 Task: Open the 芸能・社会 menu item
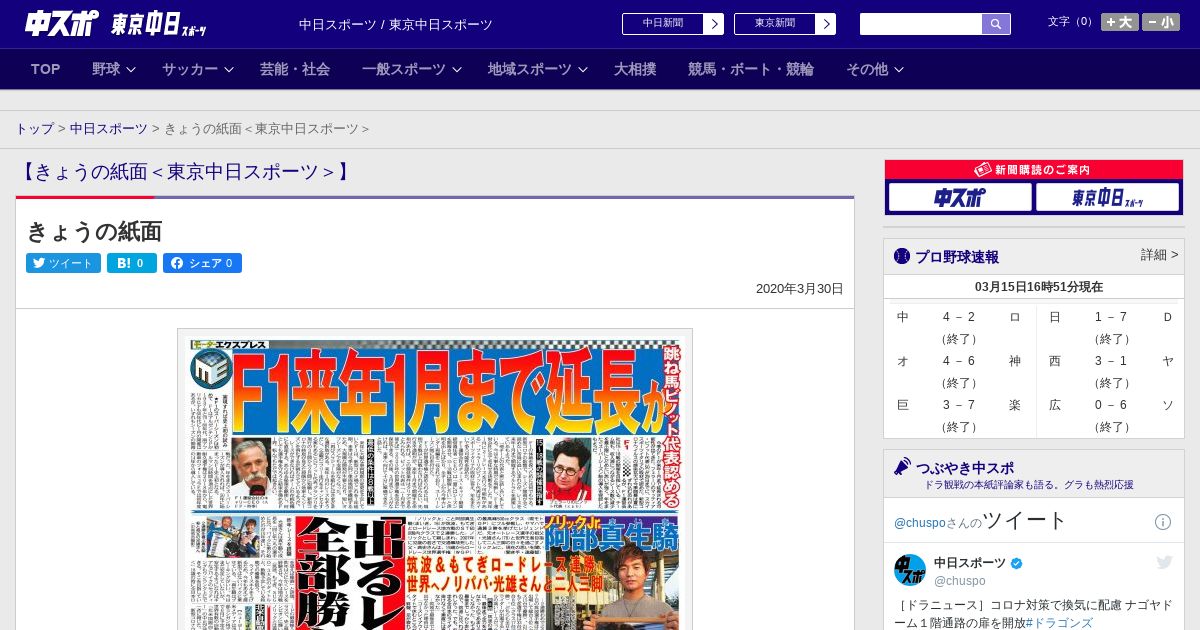295,69
